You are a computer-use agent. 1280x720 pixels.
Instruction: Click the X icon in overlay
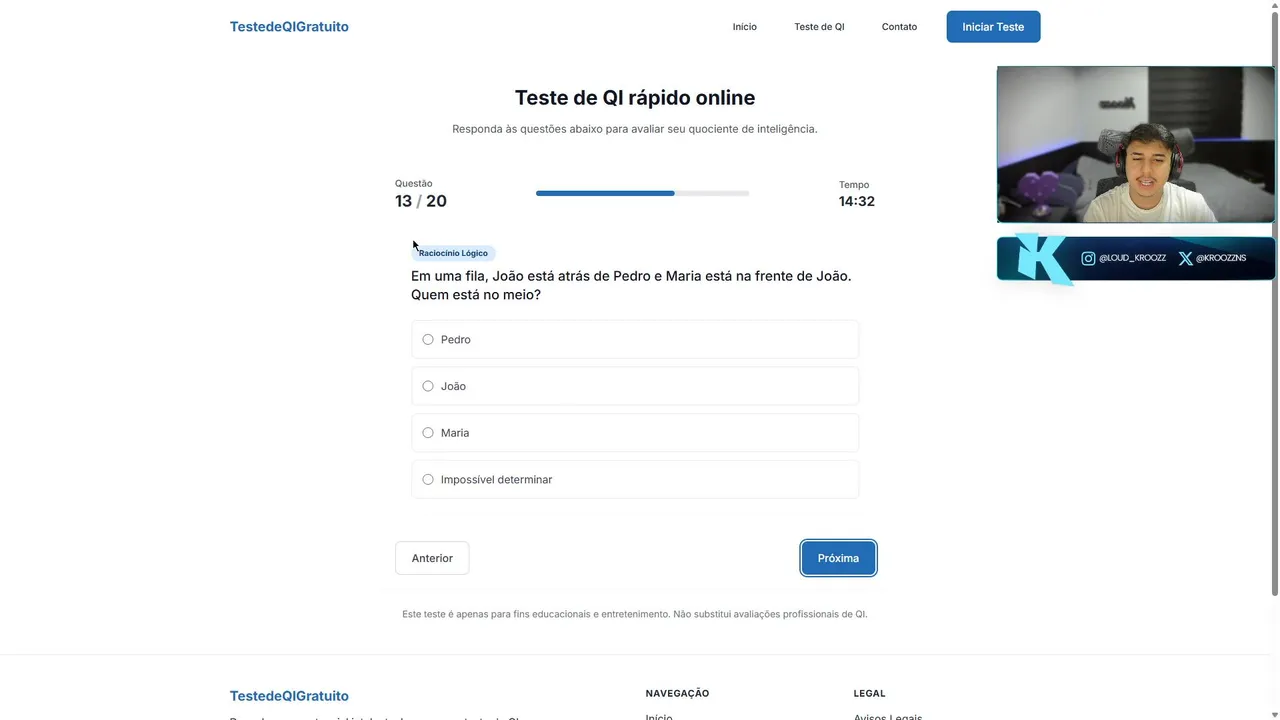[1185, 258]
